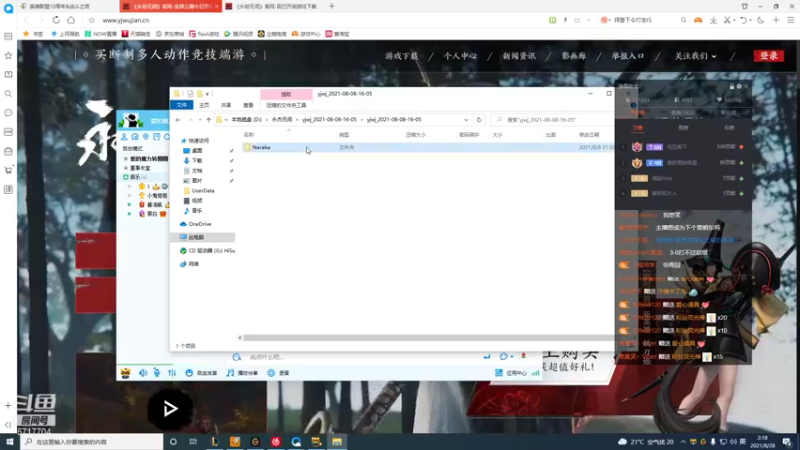Open the 主页 ribbon tab in File Explorer

point(204,105)
